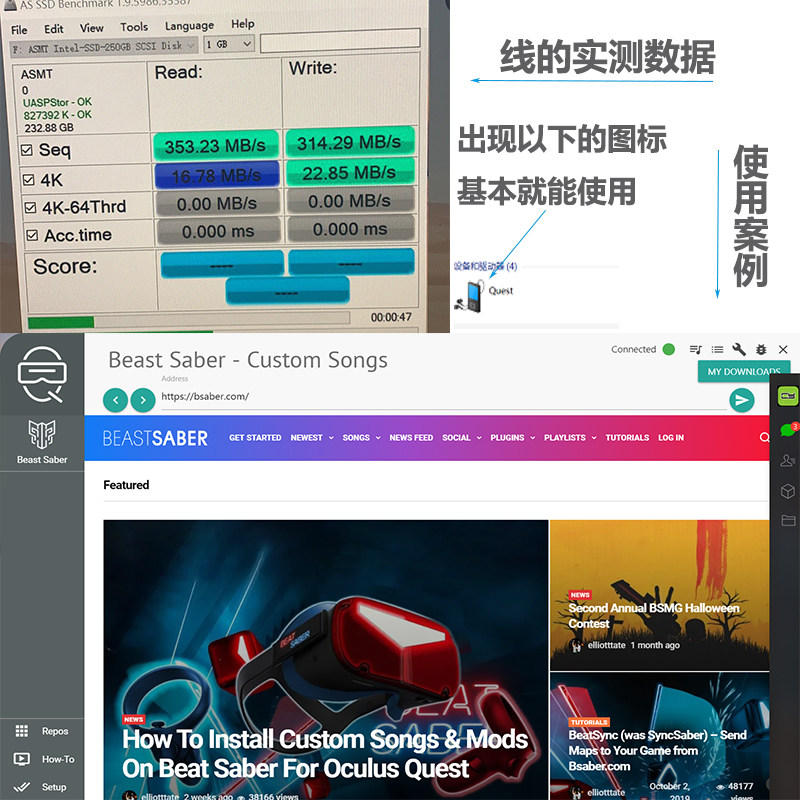Expand the PLUGINS menu arrow
The height and width of the screenshot is (800, 800).
(x=533, y=438)
